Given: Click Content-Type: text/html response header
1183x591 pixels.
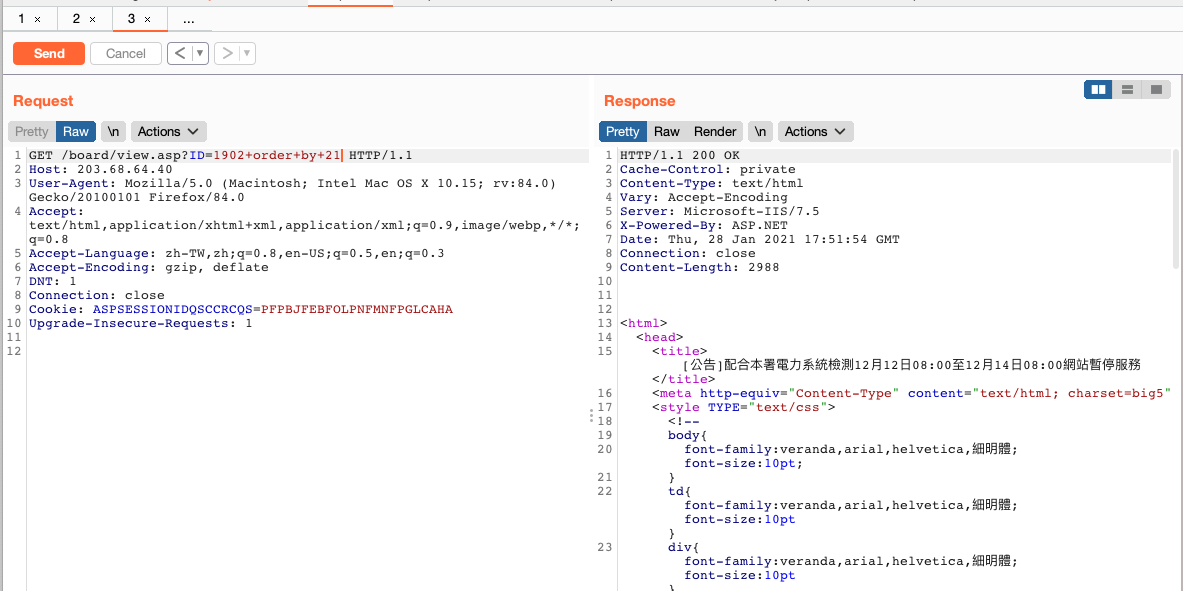Looking at the screenshot, I should [711, 183].
